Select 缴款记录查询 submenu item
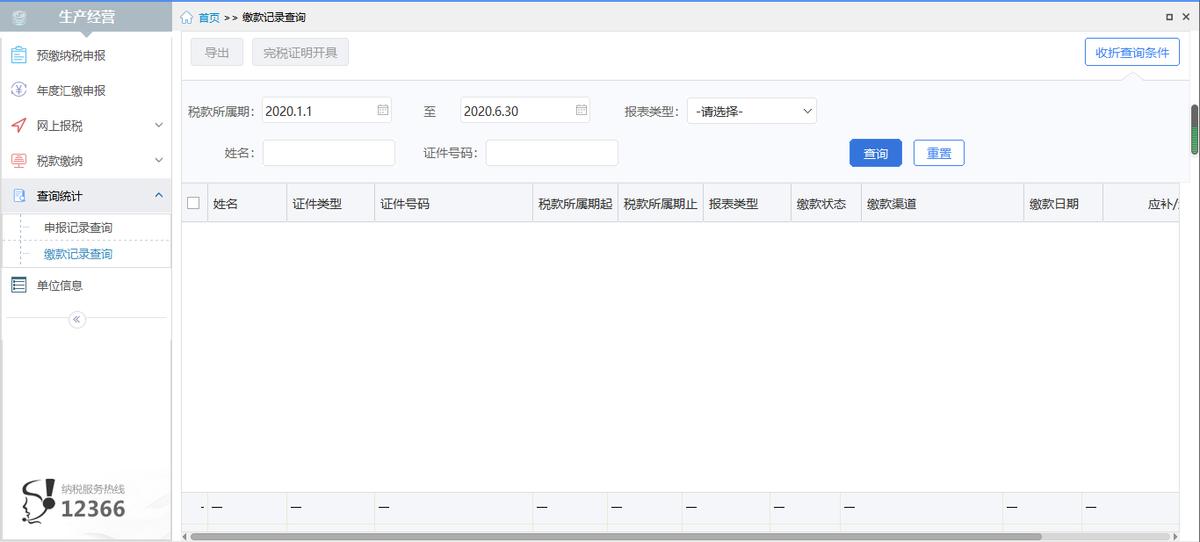The image size is (1200, 542). click(x=78, y=254)
